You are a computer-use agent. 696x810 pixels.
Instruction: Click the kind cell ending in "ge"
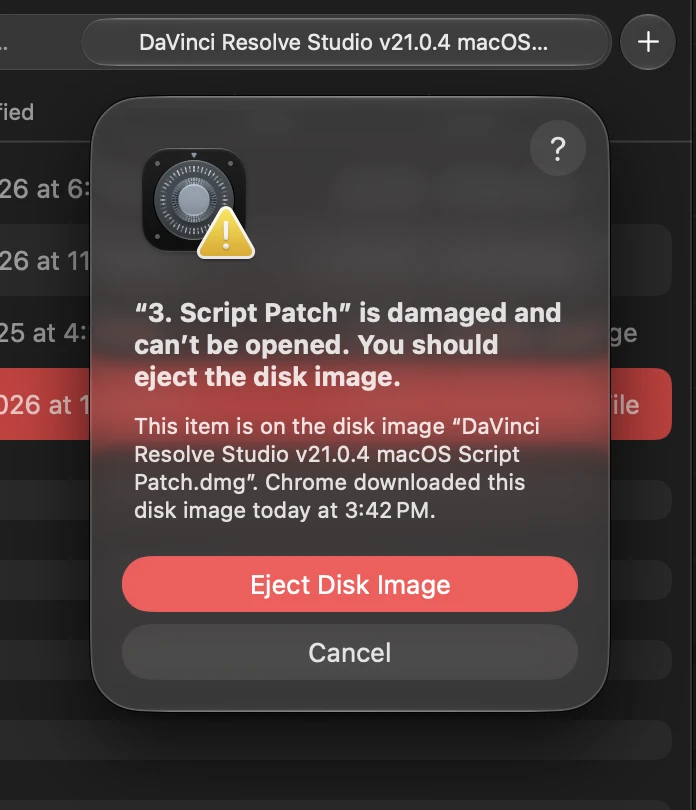624,334
